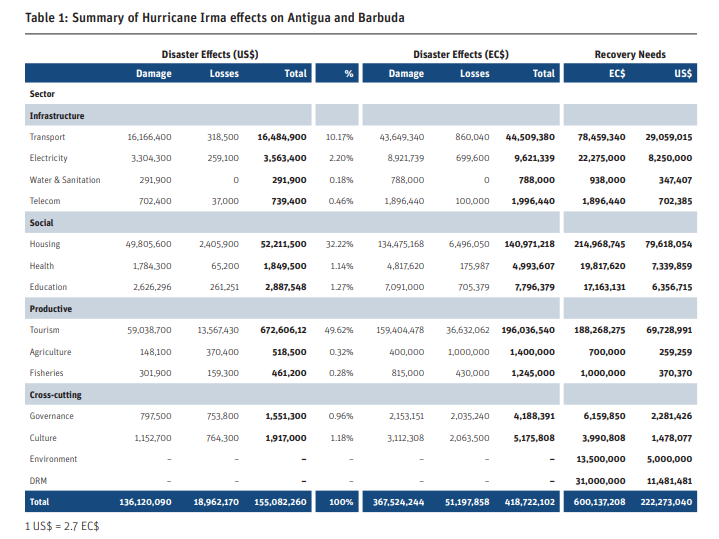Click the Electricity row label

pos(48,158)
